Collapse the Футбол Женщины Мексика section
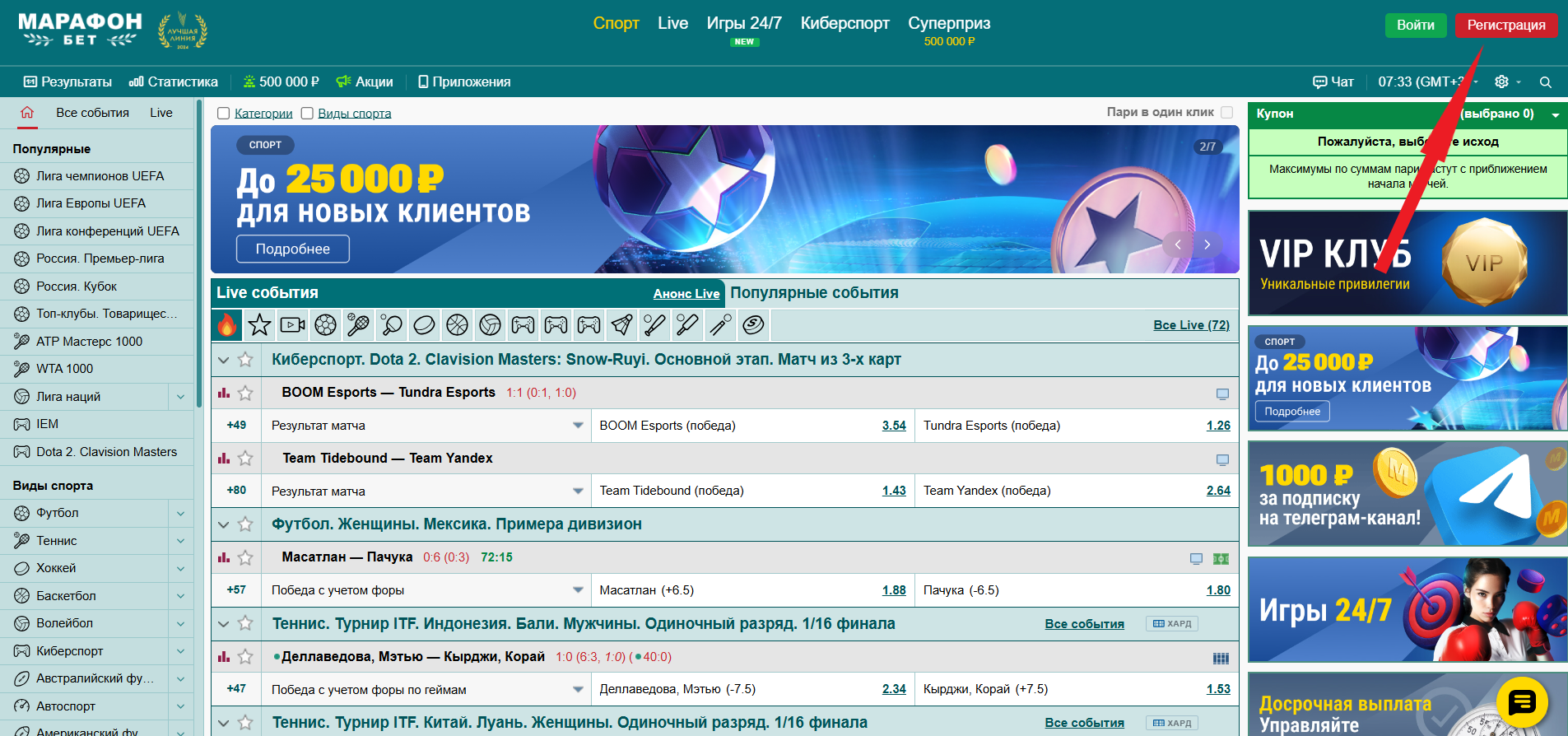Screen dimensions: 1568x736 (223, 524)
